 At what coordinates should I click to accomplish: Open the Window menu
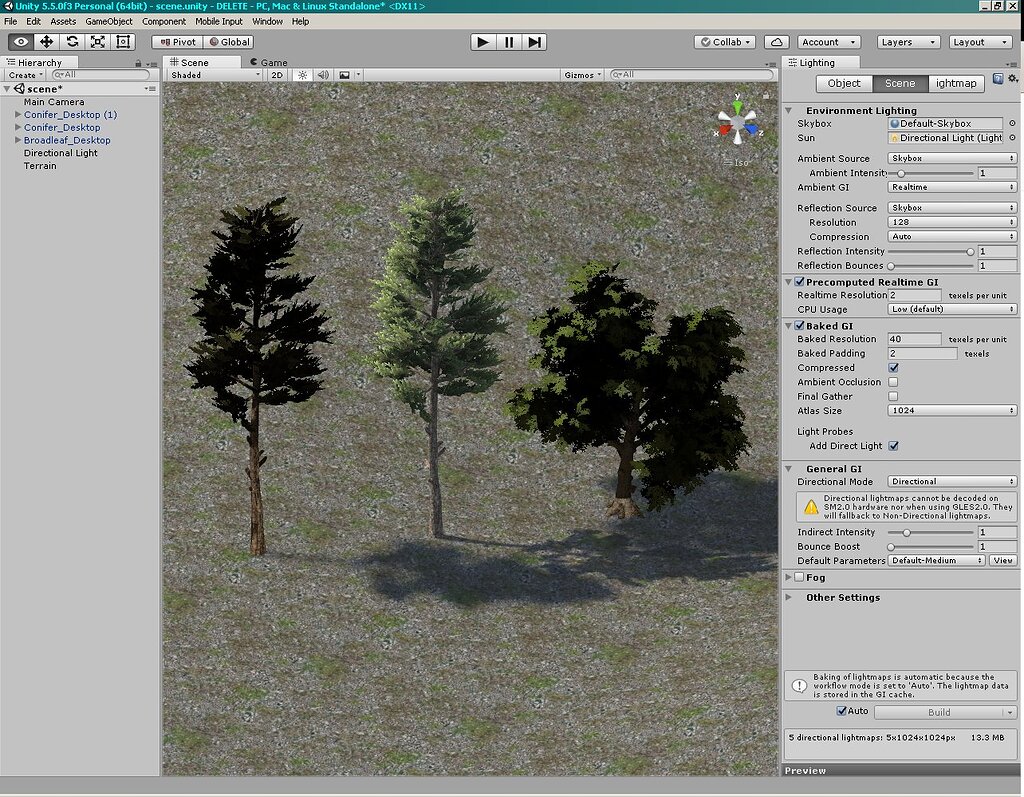pos(268,21)
